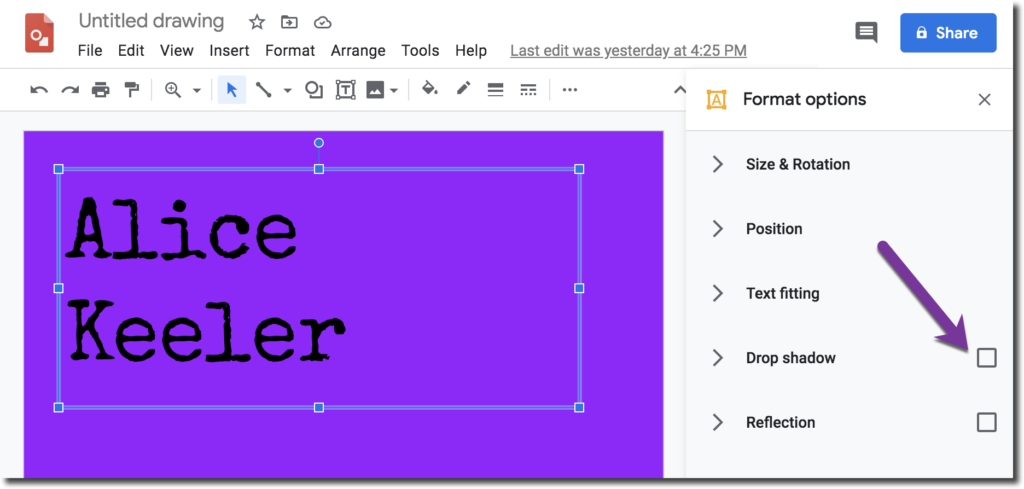Open the More toolbar options

[570, 90]
